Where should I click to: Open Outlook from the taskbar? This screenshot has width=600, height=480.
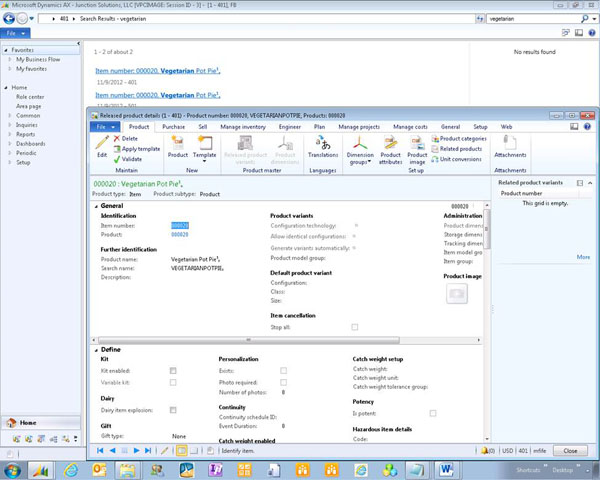coord(99,470)
